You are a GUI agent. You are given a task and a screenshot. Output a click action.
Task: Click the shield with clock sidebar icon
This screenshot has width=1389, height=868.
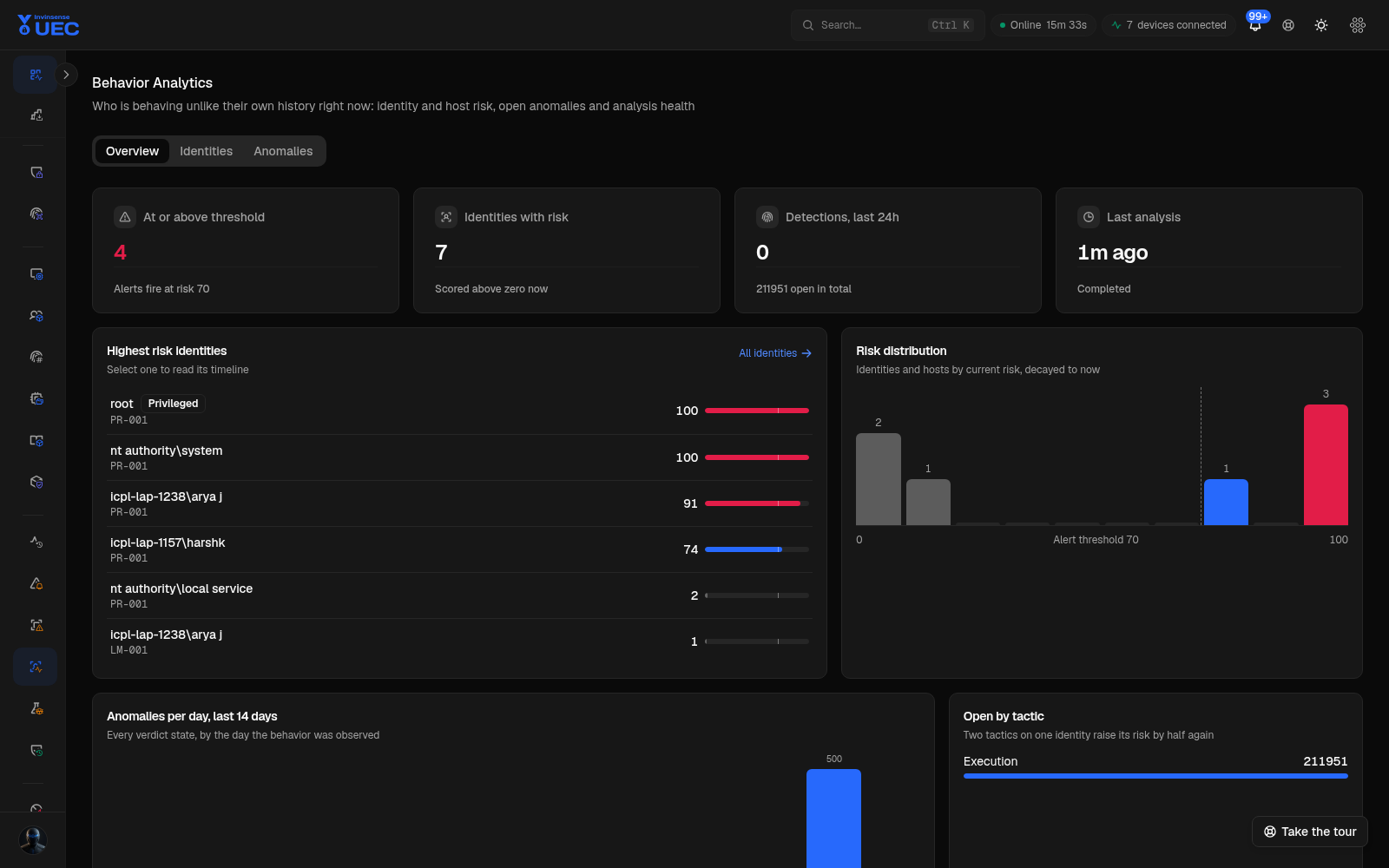[36, 750]
